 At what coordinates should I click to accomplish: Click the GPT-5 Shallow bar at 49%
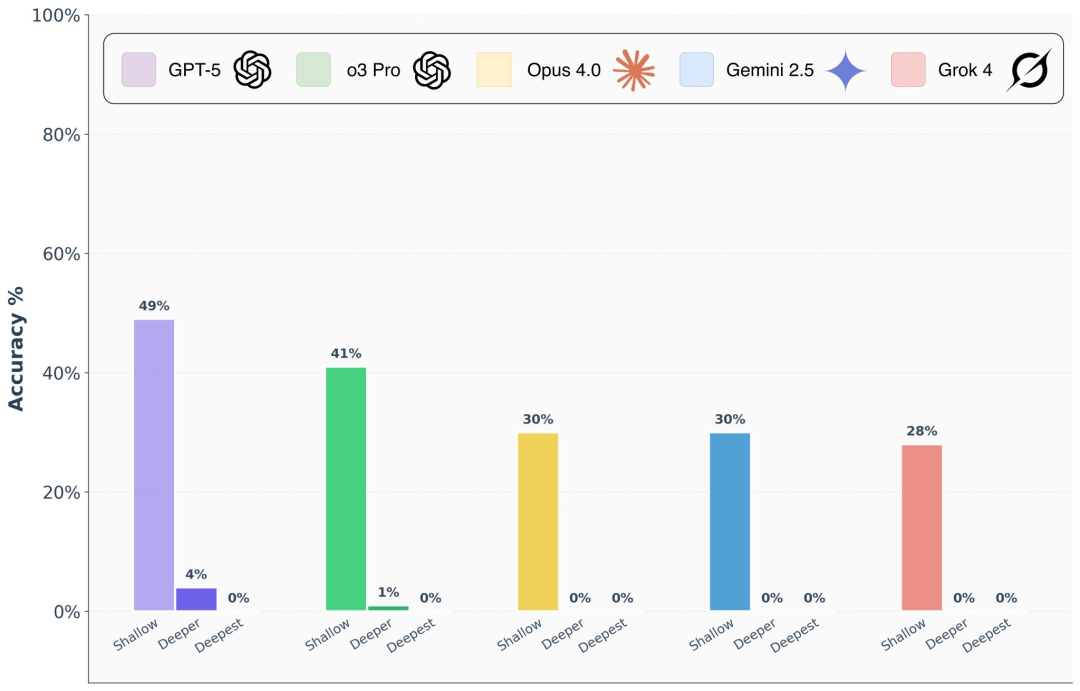pos(154,465)
